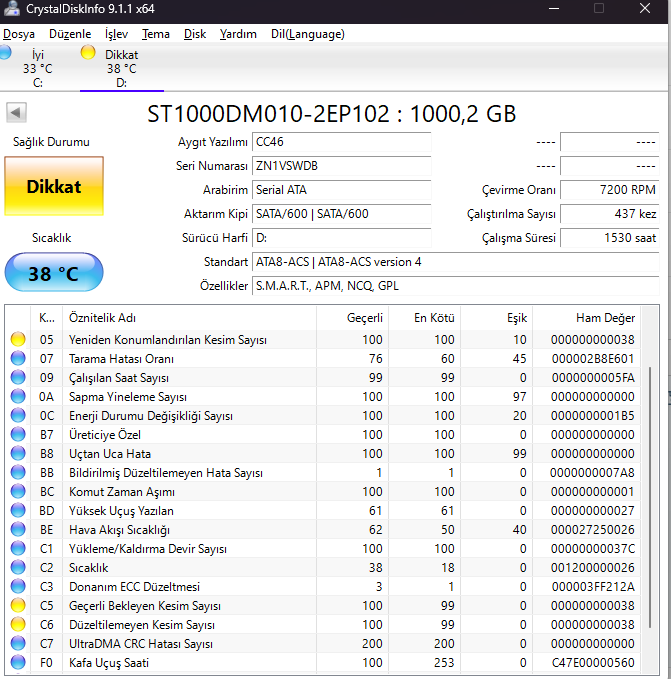This screenshot has height=679, width=671.
Task: Open the Dil(Language) menu
Action: 307,34
